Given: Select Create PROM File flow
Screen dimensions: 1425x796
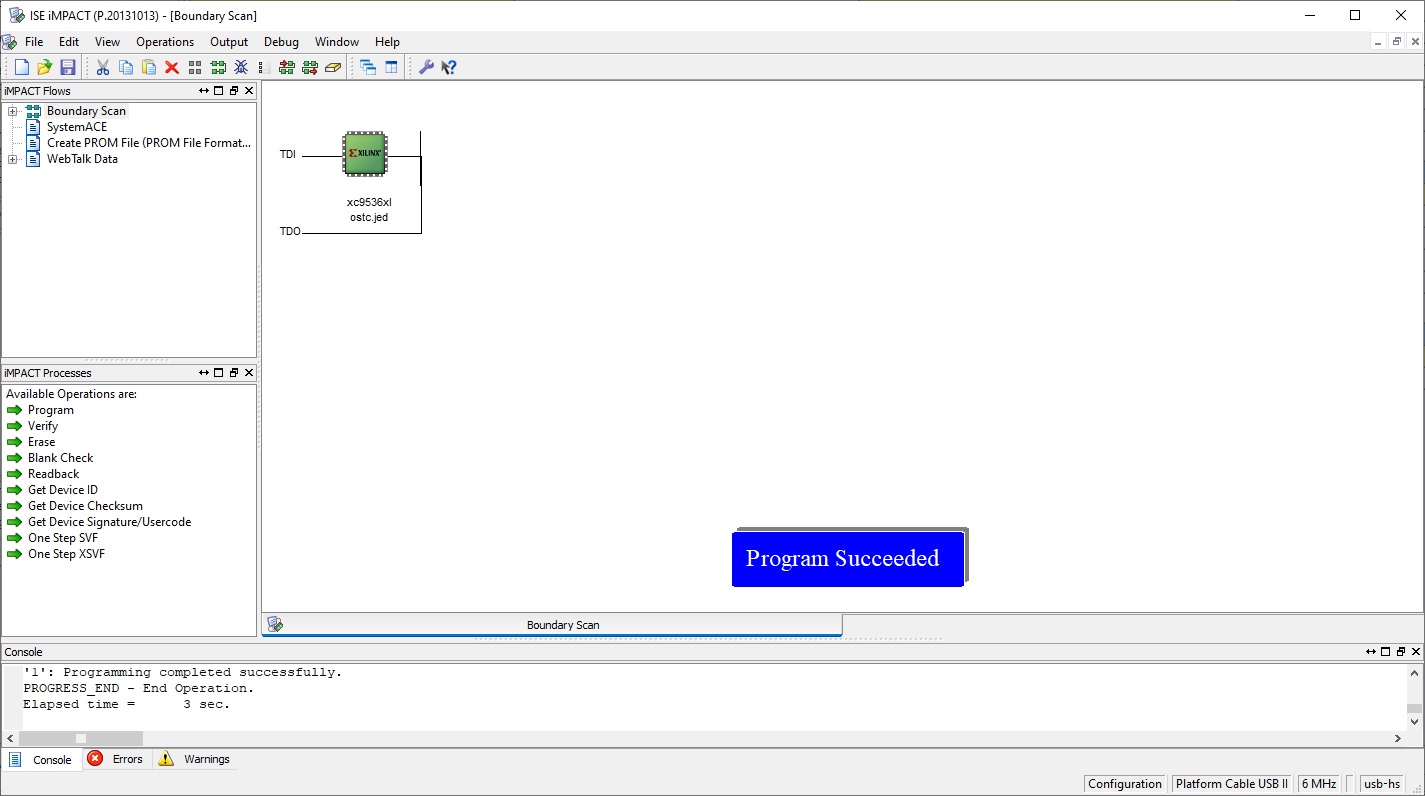Looking at the screenshot, I should tap(149, 143).
